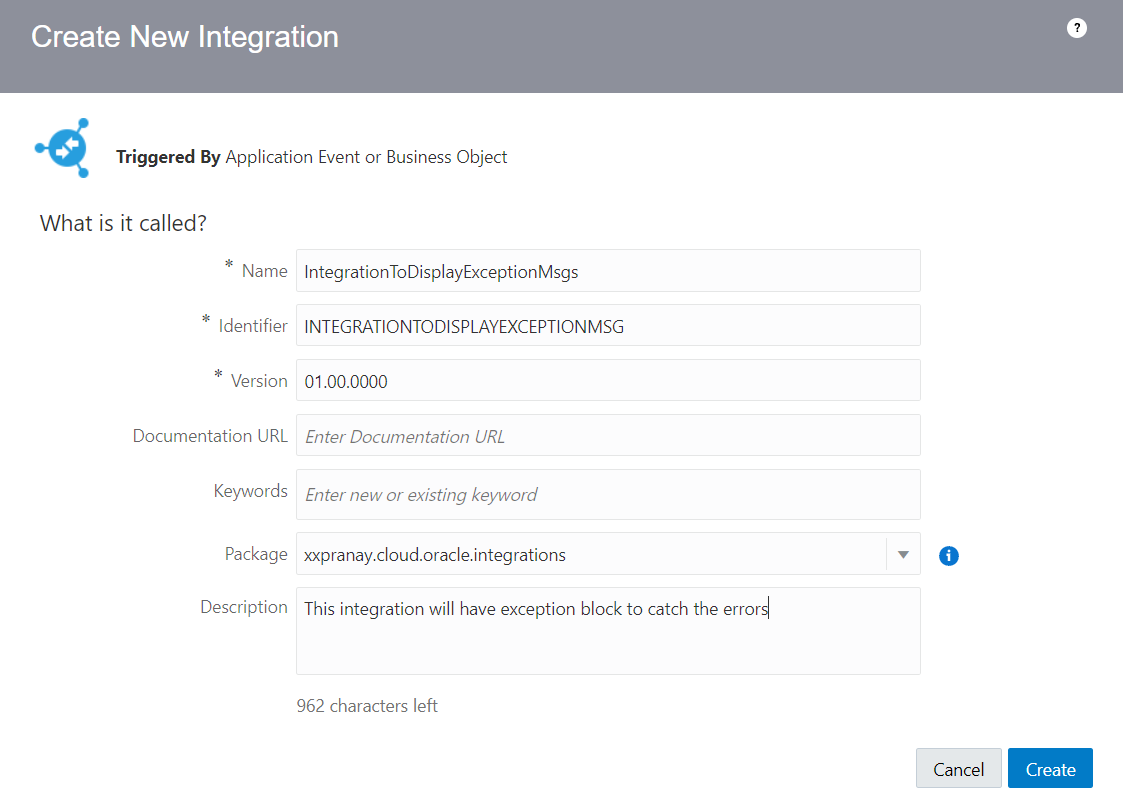Click the 'Create New Integration' title

click(185, 37)
